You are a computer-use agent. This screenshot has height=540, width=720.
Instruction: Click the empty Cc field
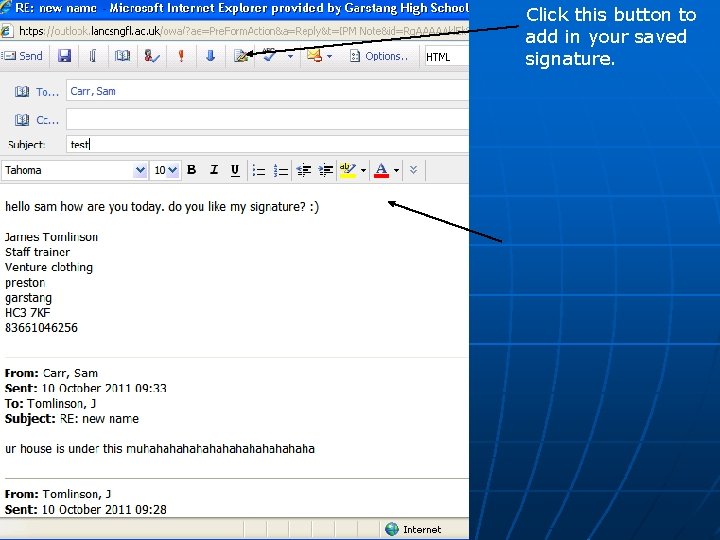(x=267, y=119)
